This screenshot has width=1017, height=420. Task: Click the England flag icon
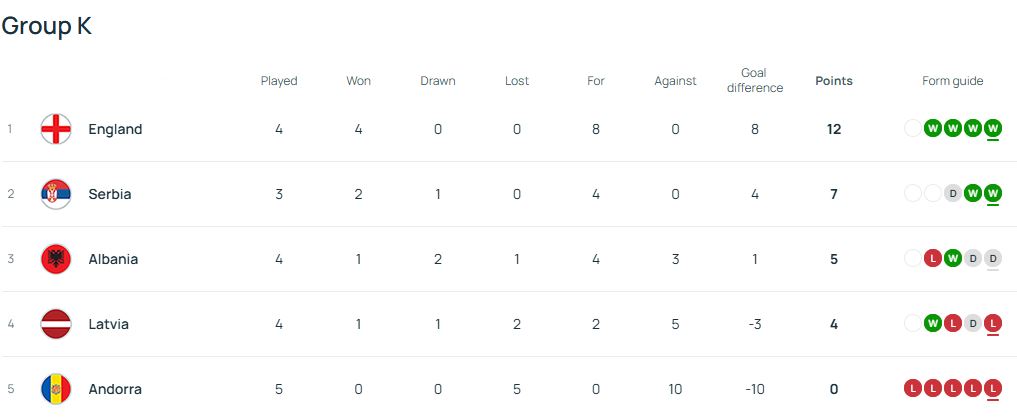56,129
